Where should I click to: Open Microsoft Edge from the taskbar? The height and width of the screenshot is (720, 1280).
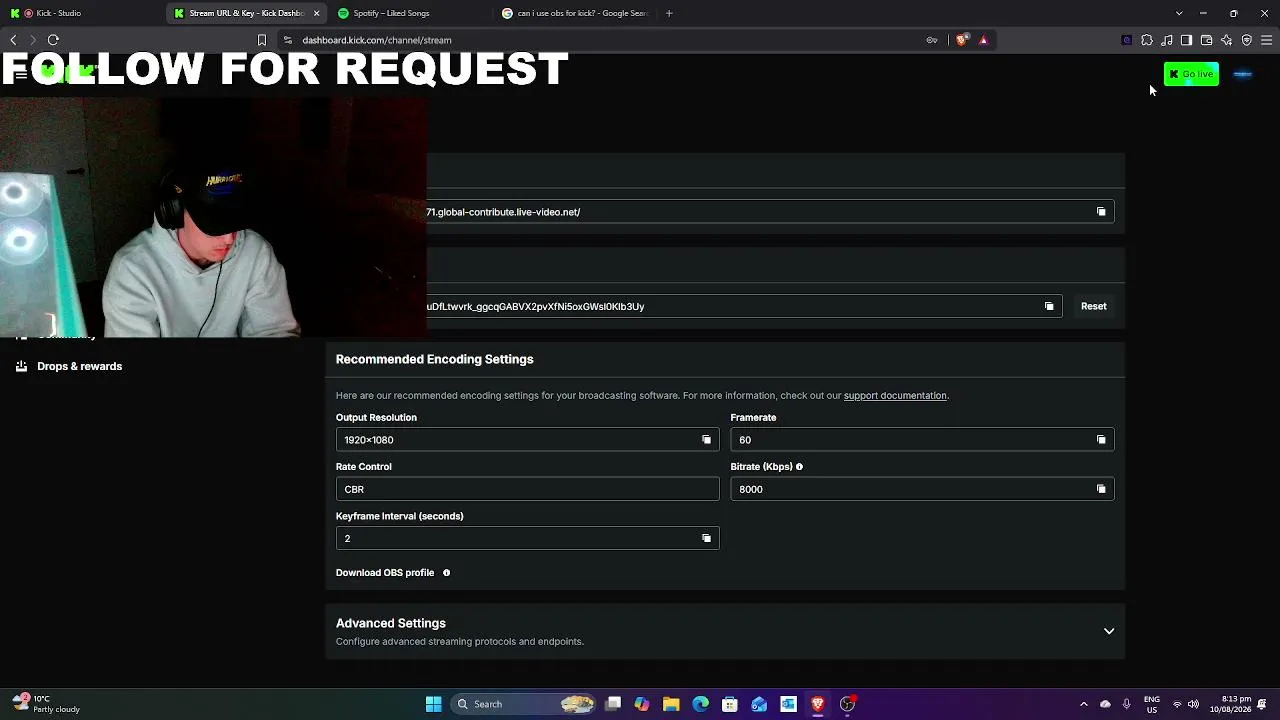tap(700, 704)
